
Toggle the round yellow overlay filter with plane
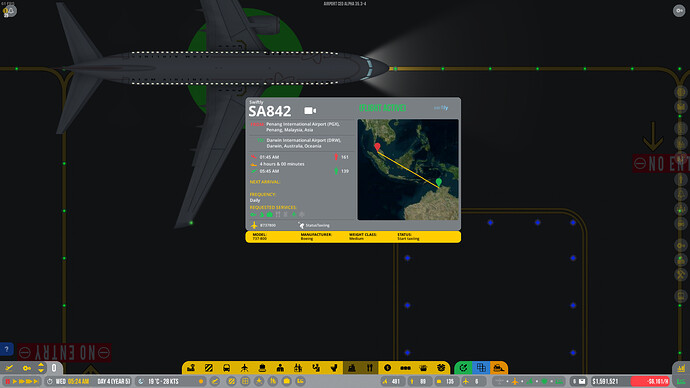259,381
